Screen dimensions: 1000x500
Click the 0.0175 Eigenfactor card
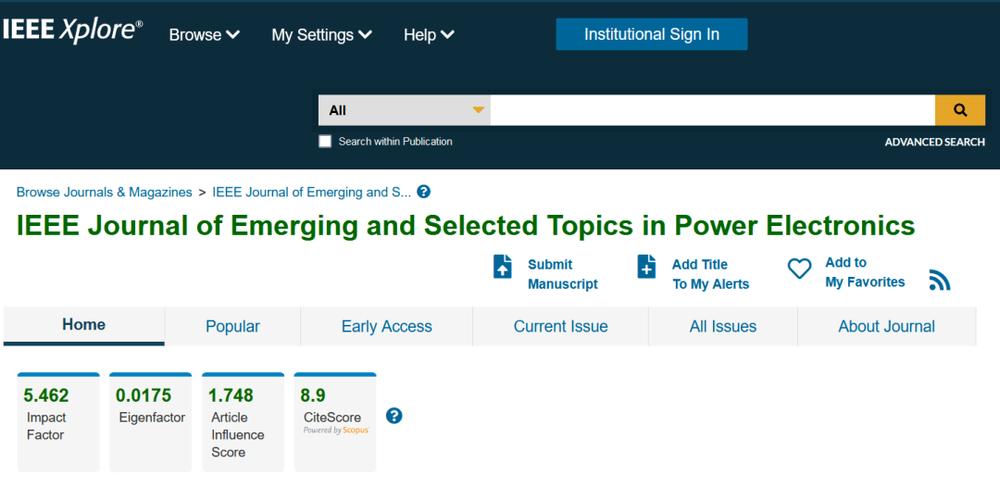151,422
